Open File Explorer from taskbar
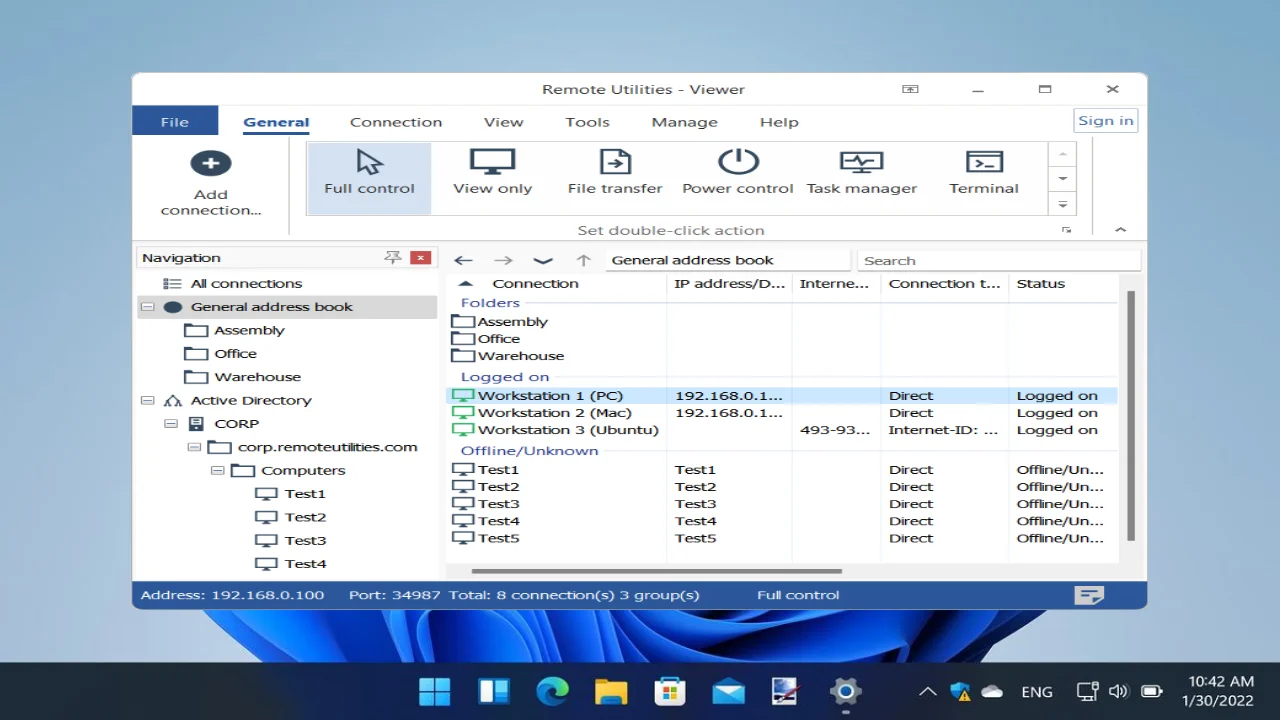Screen dimensions: 1280x720 [611, 691]
